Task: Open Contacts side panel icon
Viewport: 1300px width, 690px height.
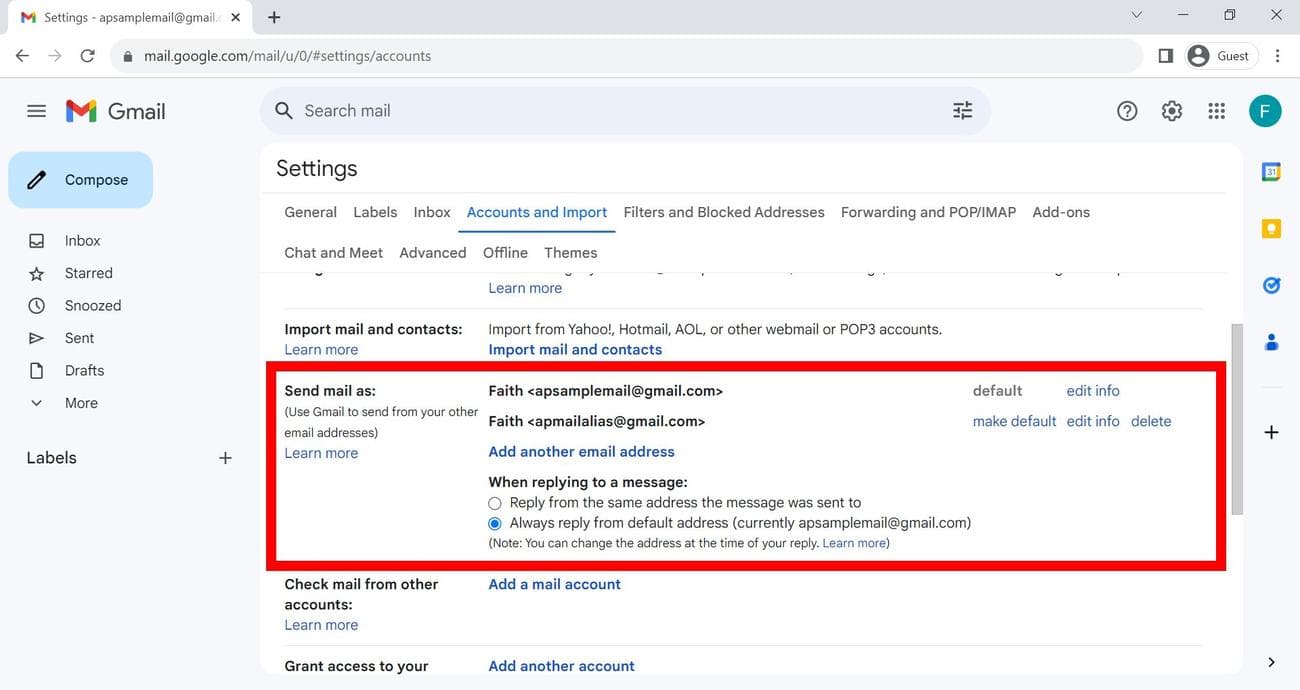Action: (1271, 343)
